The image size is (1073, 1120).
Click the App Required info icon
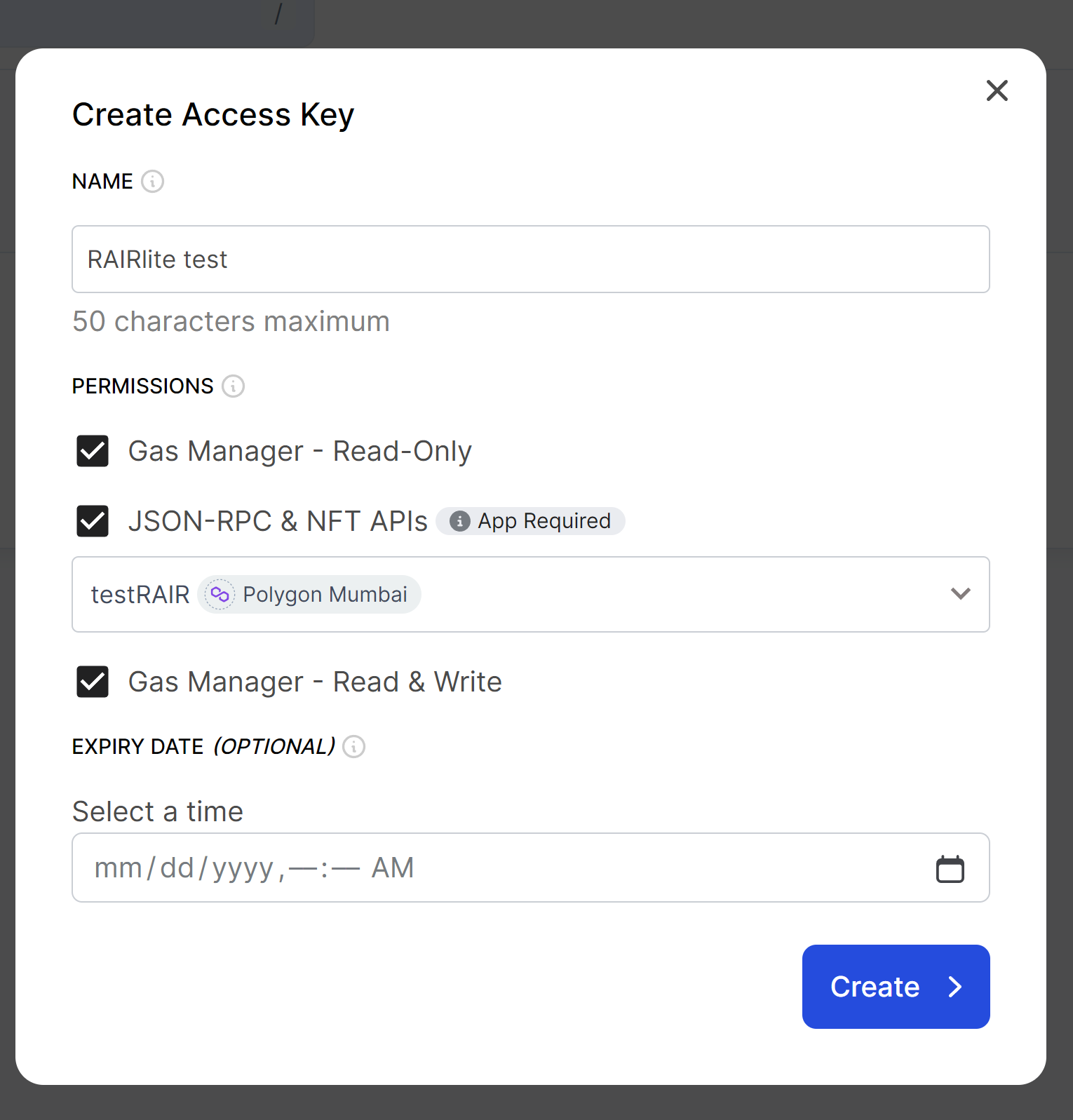point(459,521)
